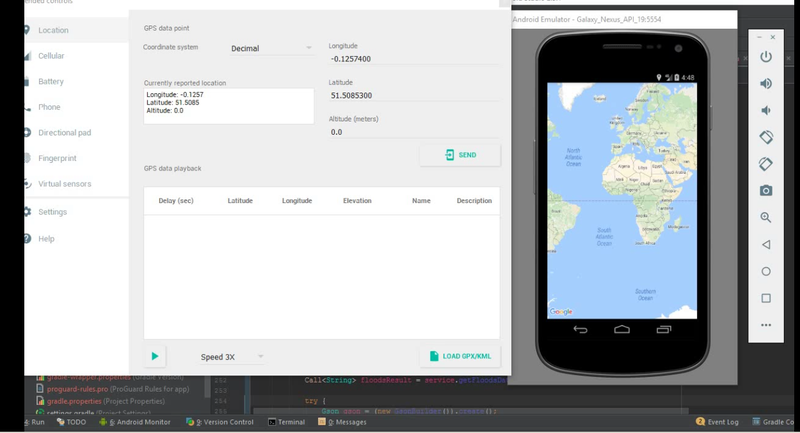Click the Latitude input field
800x433 pixels.
[x=412, y=96]
